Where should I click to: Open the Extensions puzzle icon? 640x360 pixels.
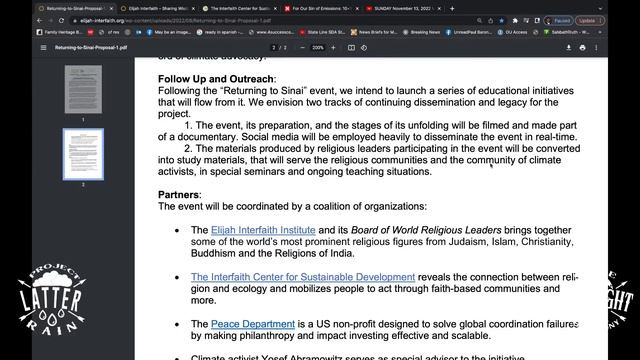[x=515, y=20]
